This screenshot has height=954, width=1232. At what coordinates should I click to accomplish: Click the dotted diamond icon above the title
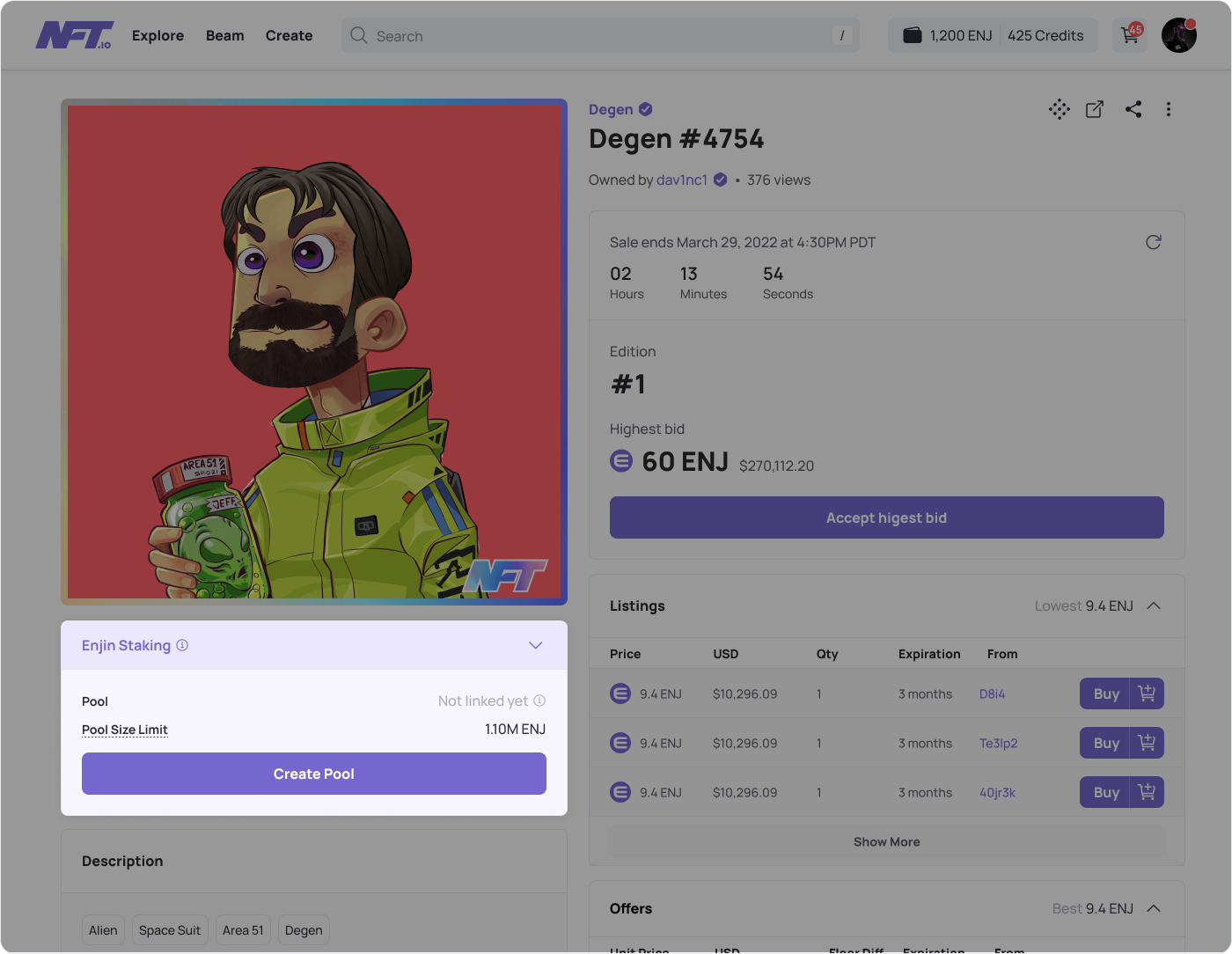1060,109
